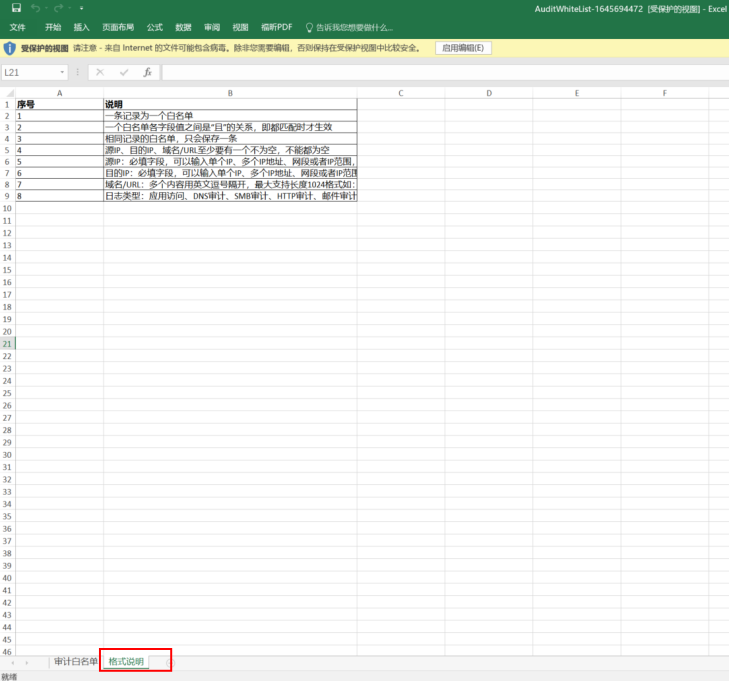
Task: Select cell A1 containing 序号
Action: pos(59,104)
